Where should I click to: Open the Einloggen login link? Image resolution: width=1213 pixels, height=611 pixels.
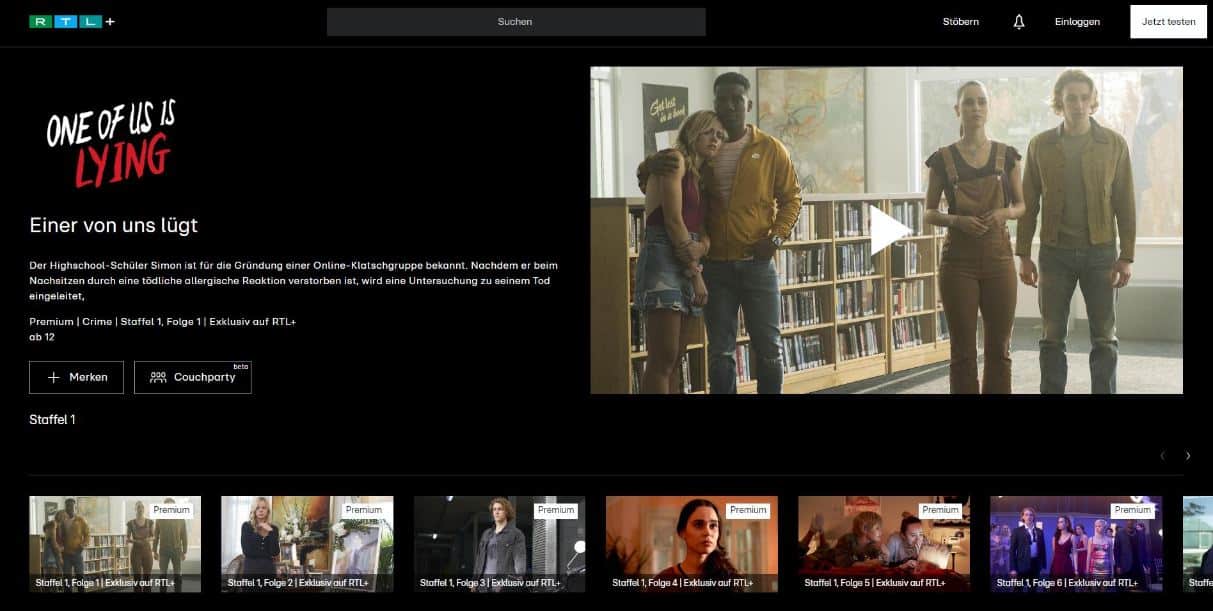(1077, 22)
